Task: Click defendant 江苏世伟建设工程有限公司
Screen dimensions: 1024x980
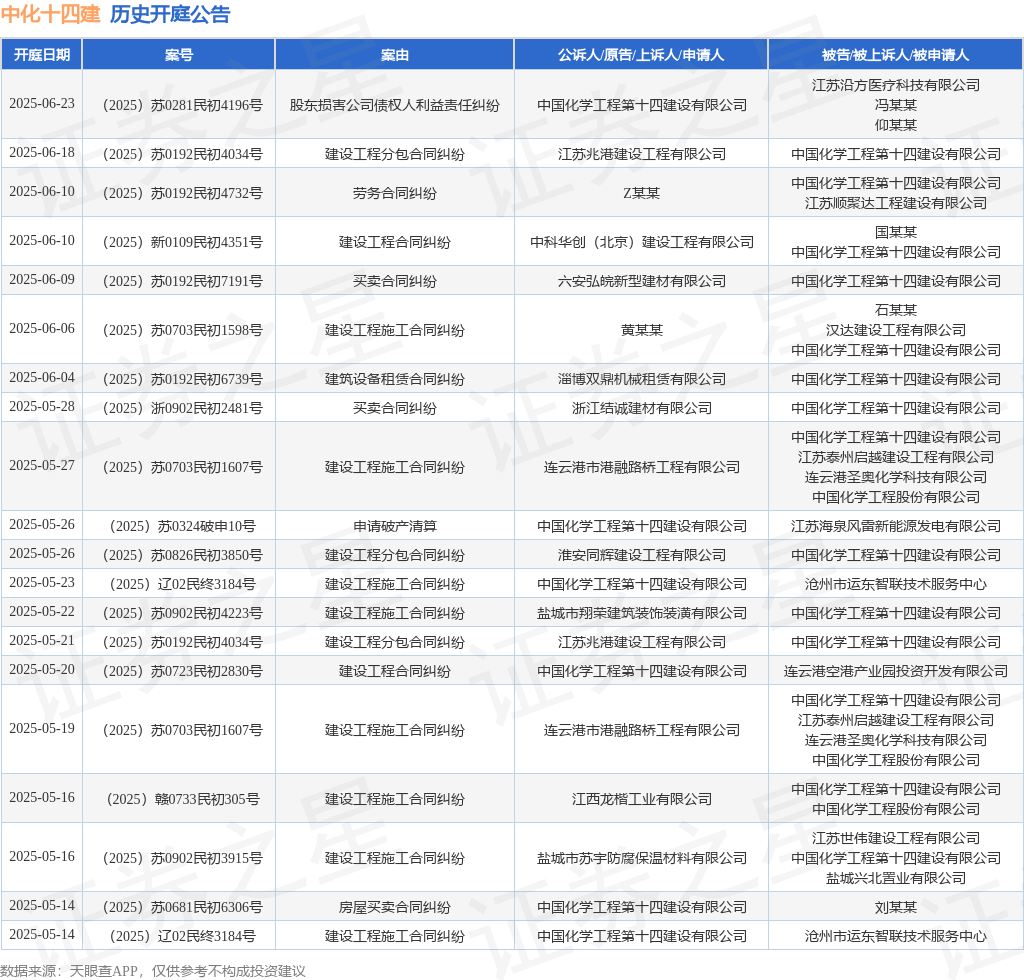Action: (896, 838)
